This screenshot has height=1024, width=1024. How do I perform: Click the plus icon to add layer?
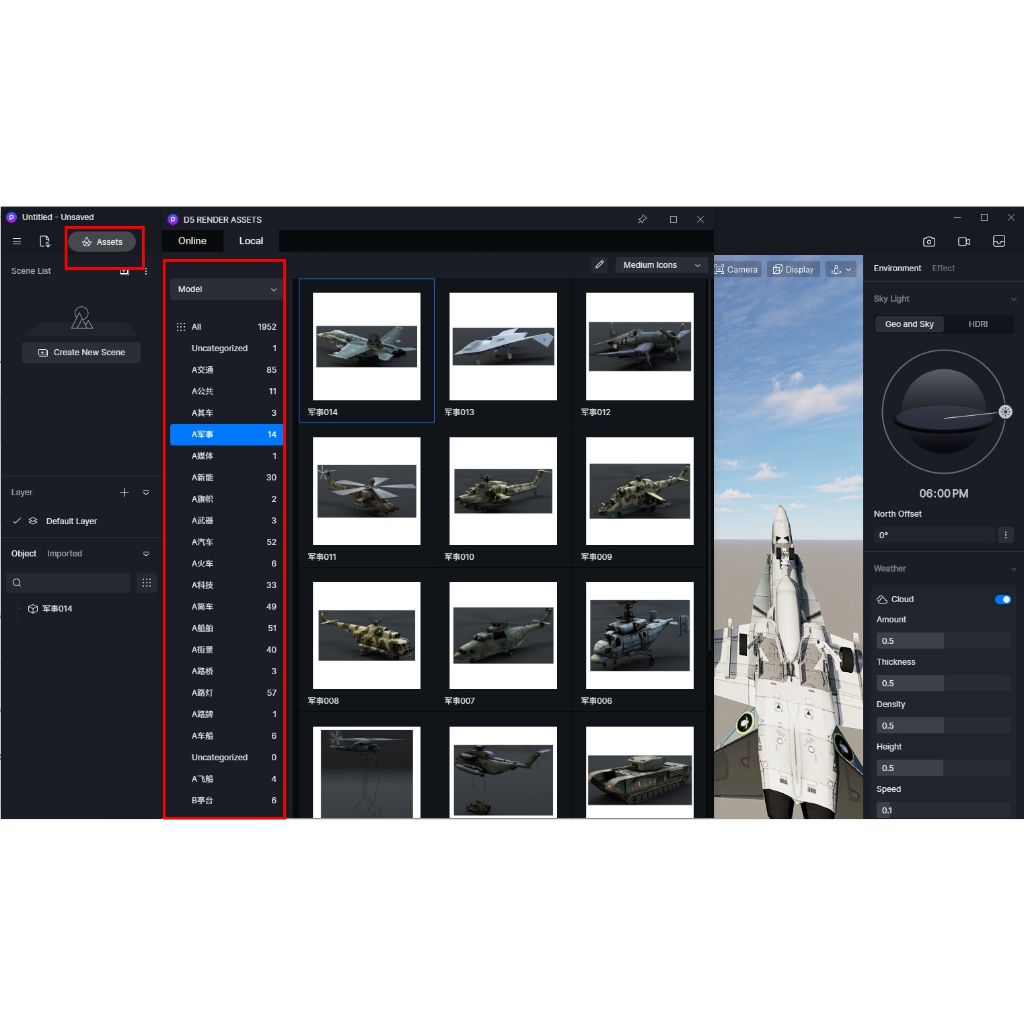tap(125, 493)
